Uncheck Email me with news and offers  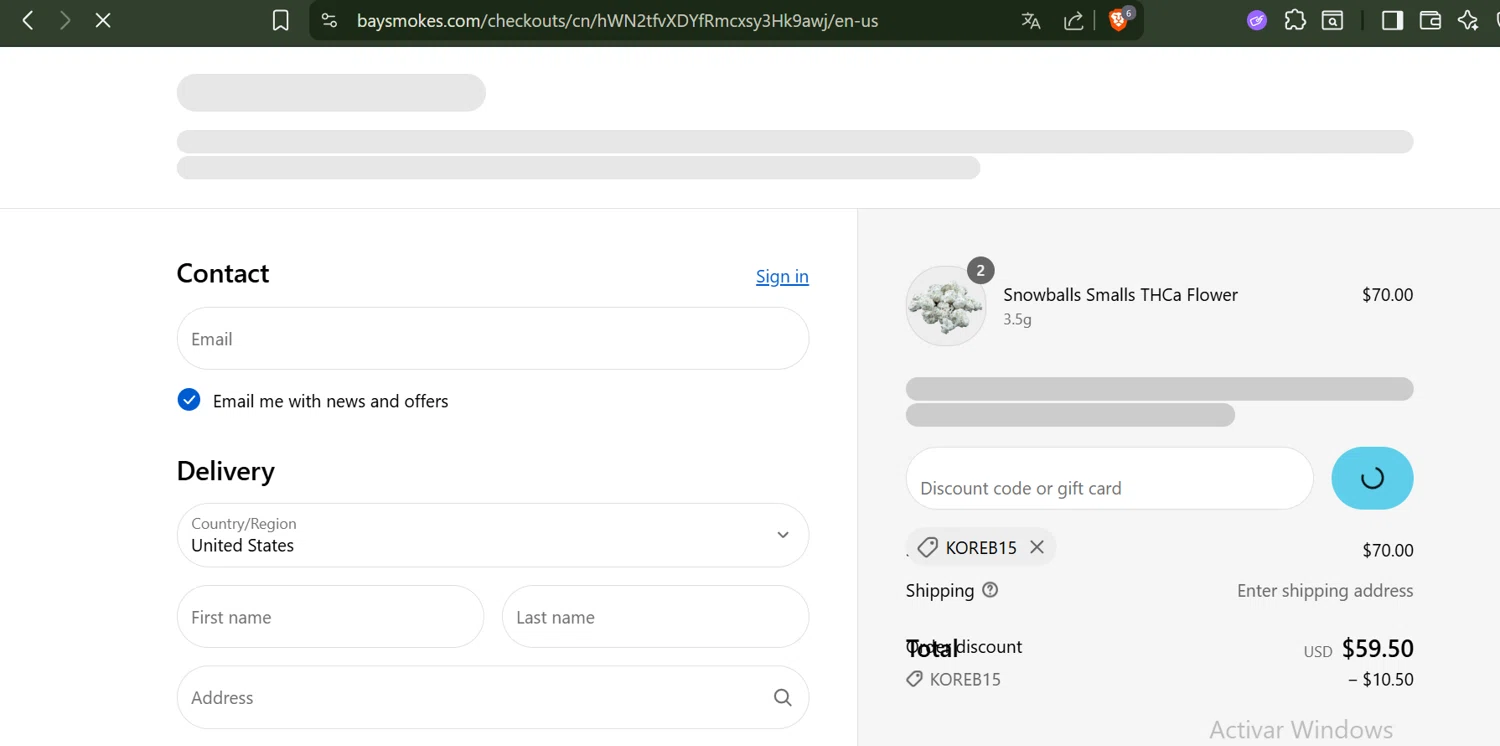click(189, 401)
